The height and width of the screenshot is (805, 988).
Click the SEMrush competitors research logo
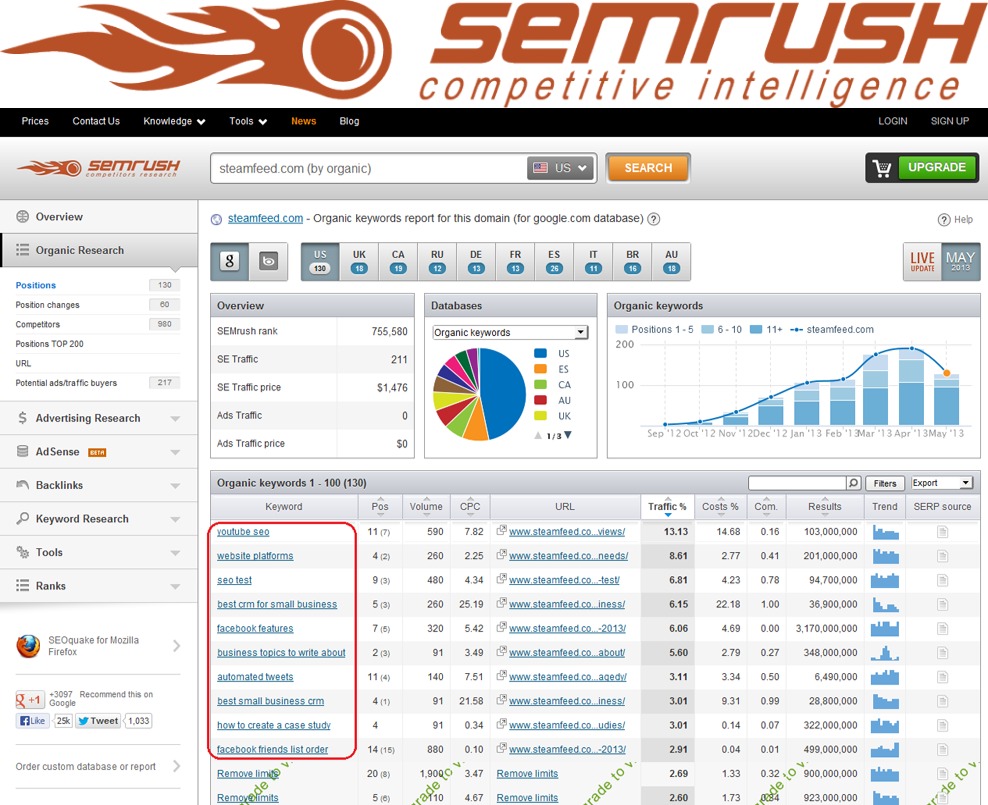tap(98, 168)
